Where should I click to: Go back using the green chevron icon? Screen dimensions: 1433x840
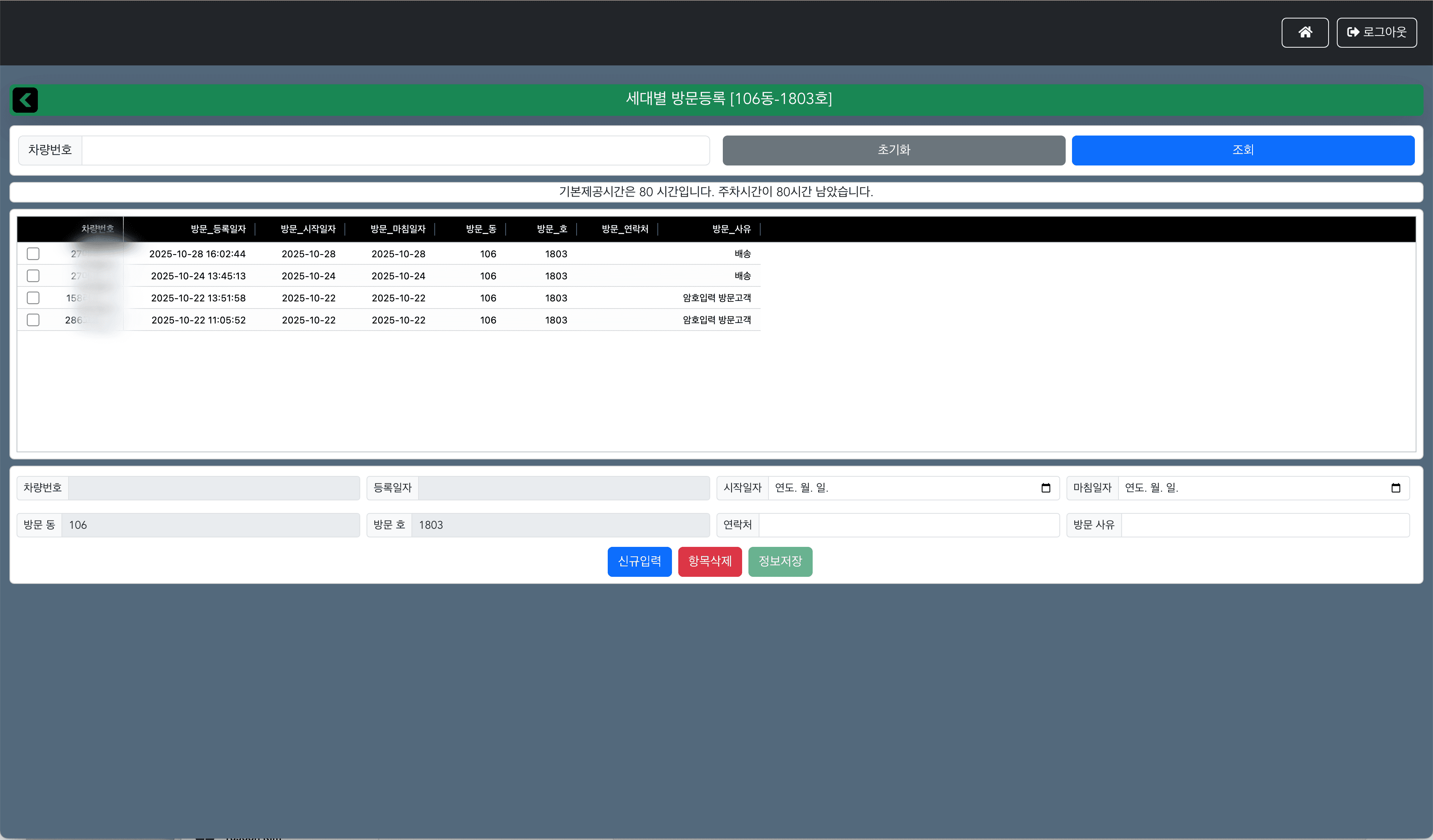[25, 100]
